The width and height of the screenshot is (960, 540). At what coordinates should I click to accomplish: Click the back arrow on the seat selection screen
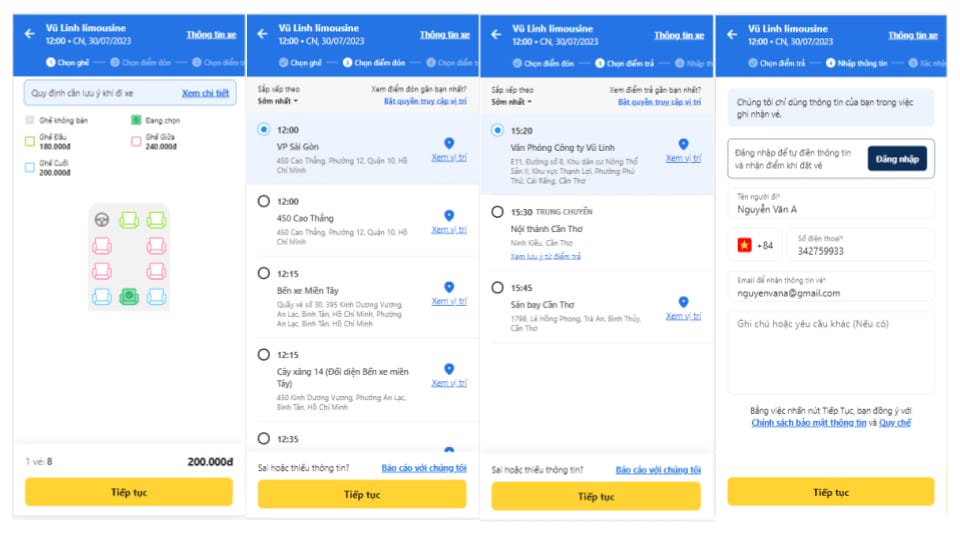point(29,34)
